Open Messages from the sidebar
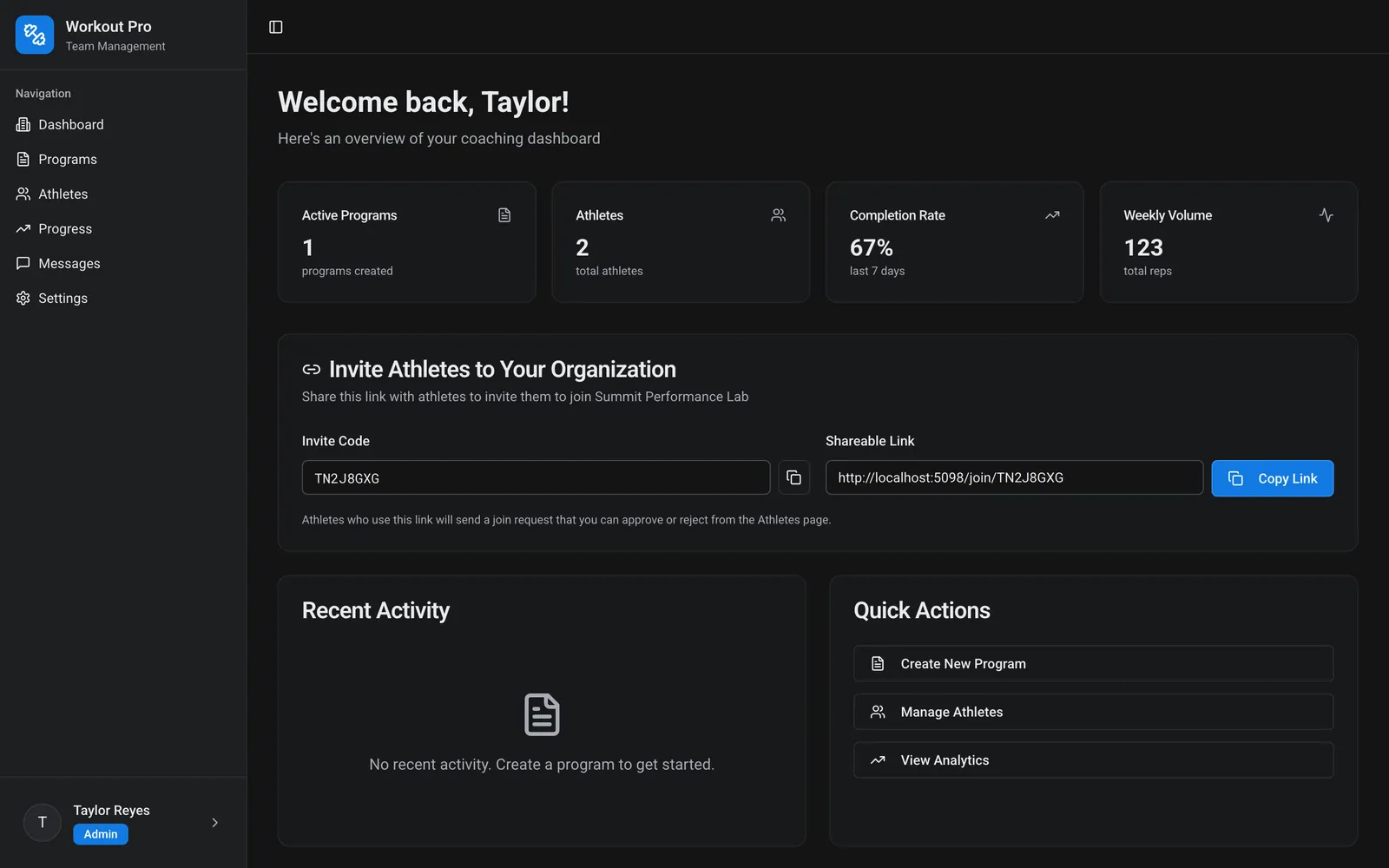The image size is (1389, 868). (123, 264)
